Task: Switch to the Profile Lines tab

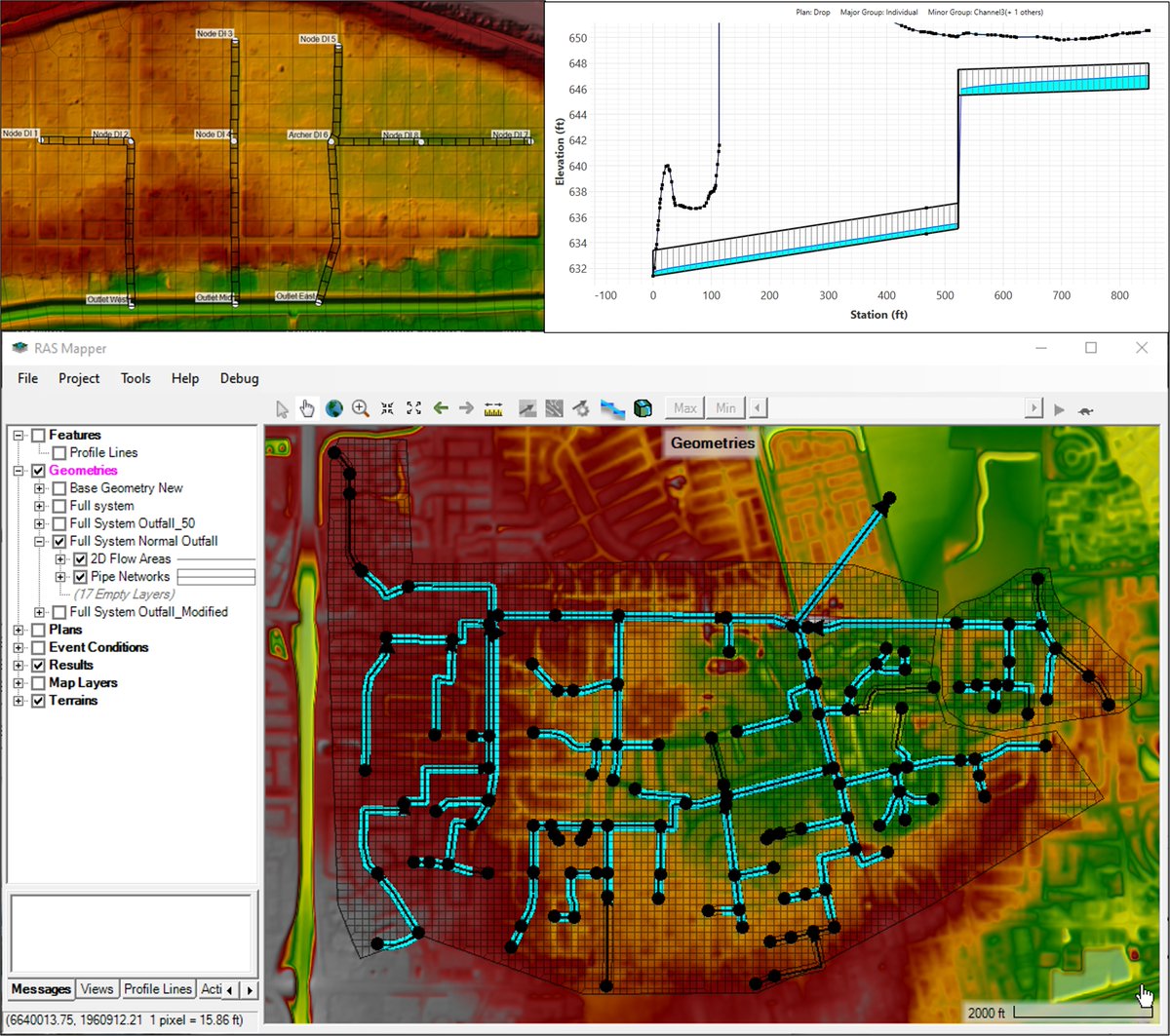Action: [158, 989]
